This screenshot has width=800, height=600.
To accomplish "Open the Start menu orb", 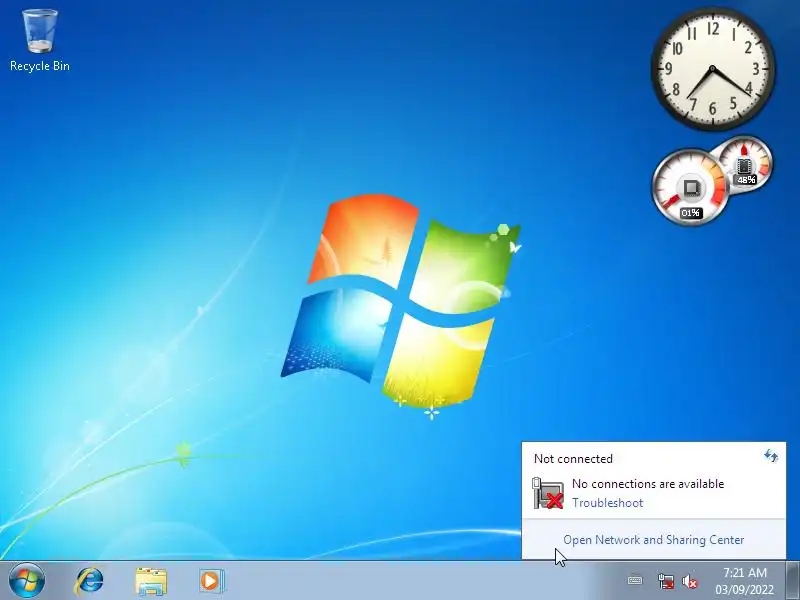I will pos(27,581).
